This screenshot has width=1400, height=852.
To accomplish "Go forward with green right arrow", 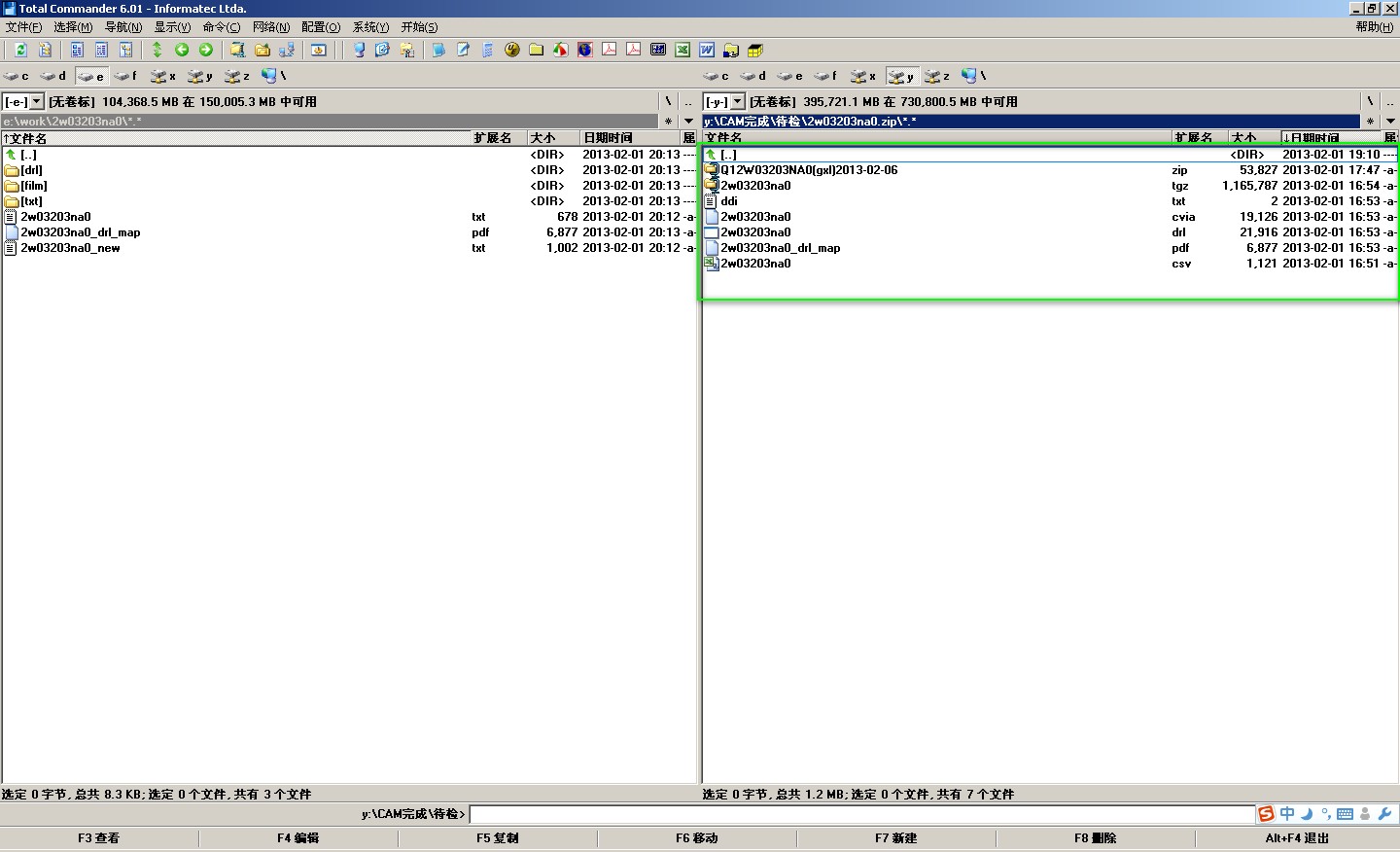I will tap(205, 50).
